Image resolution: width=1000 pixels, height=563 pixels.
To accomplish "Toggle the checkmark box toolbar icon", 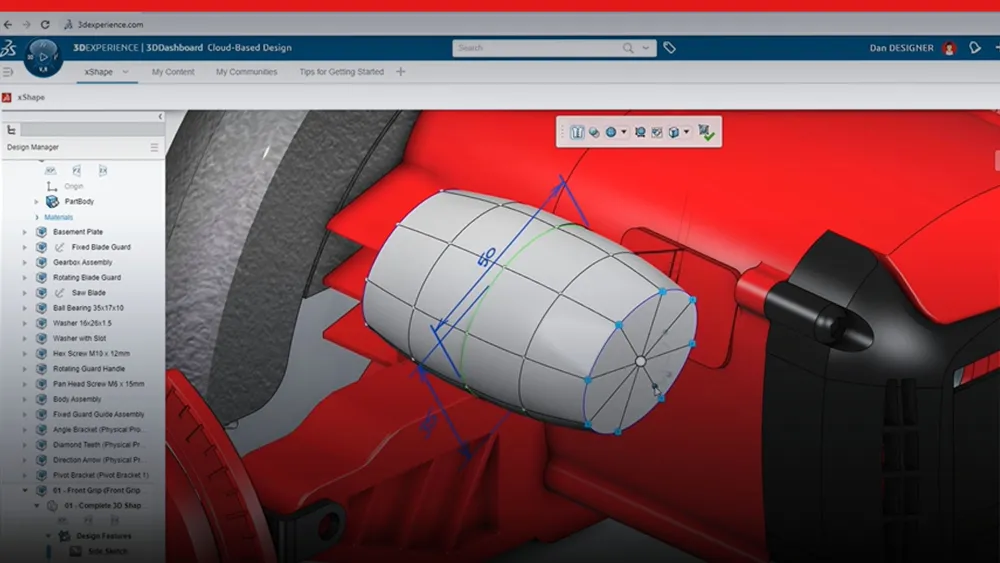I will pos(657,132).
